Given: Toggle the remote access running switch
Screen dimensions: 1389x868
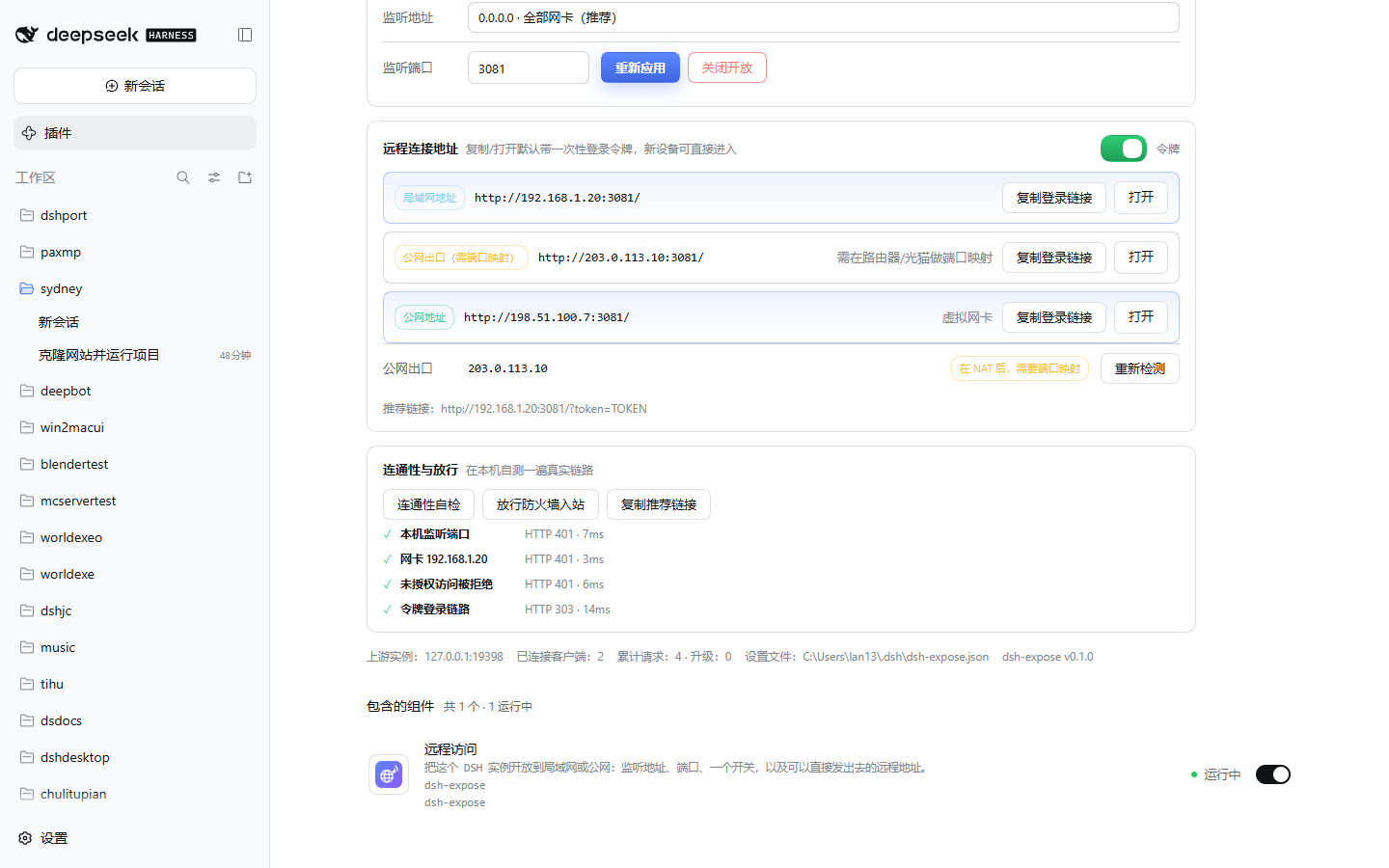Looking at the screenshot, I should coord(1273,774).
